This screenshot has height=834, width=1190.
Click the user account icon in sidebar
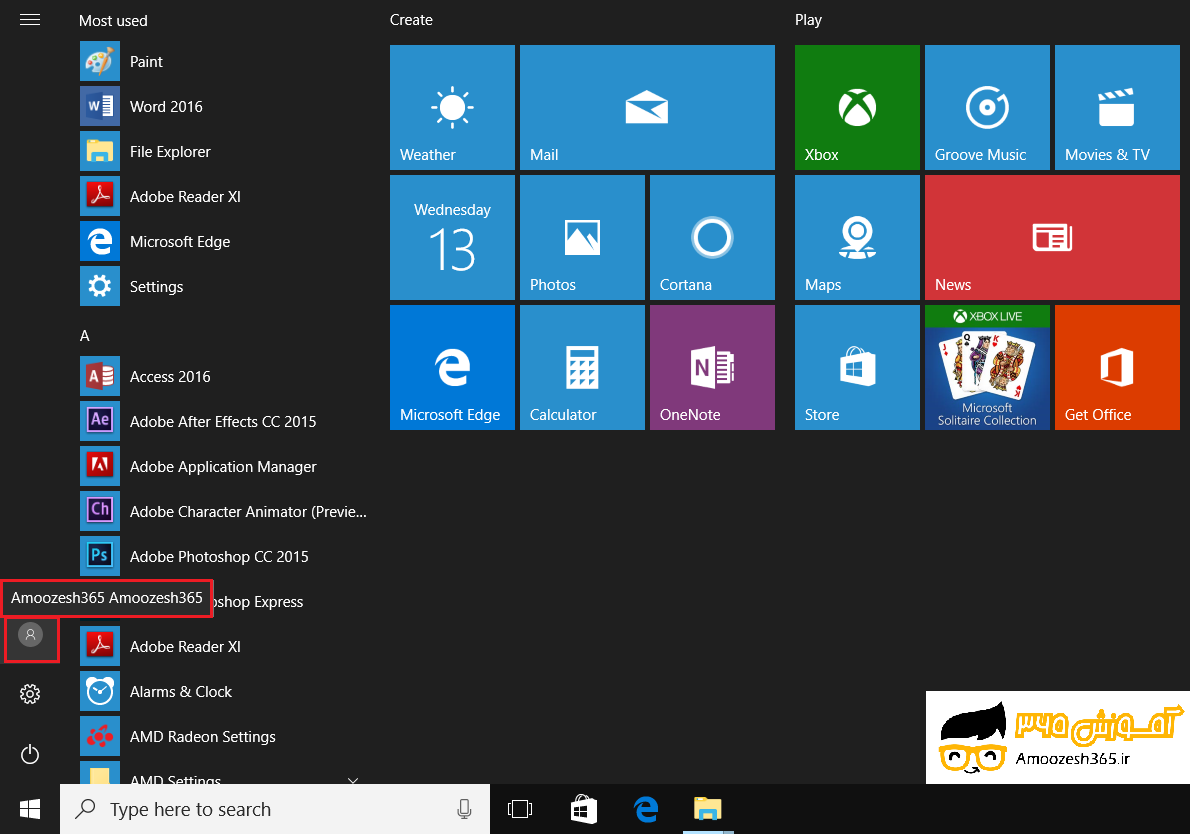pos(30,634)
